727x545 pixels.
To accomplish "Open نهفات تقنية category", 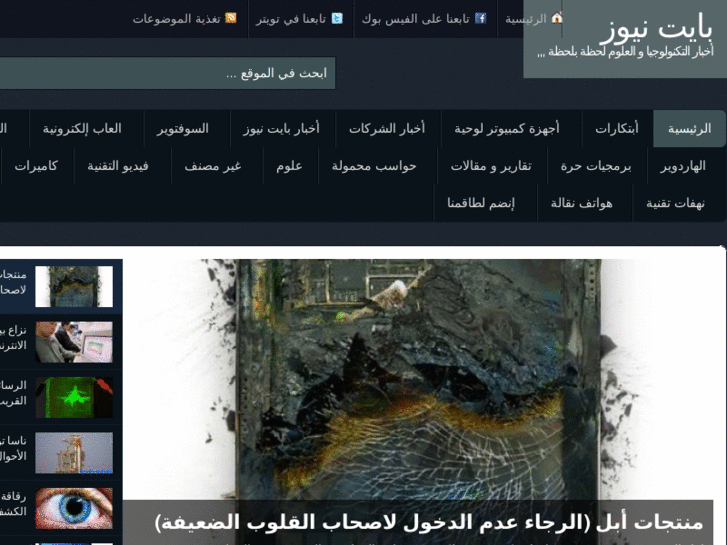I will coord(676,203).
